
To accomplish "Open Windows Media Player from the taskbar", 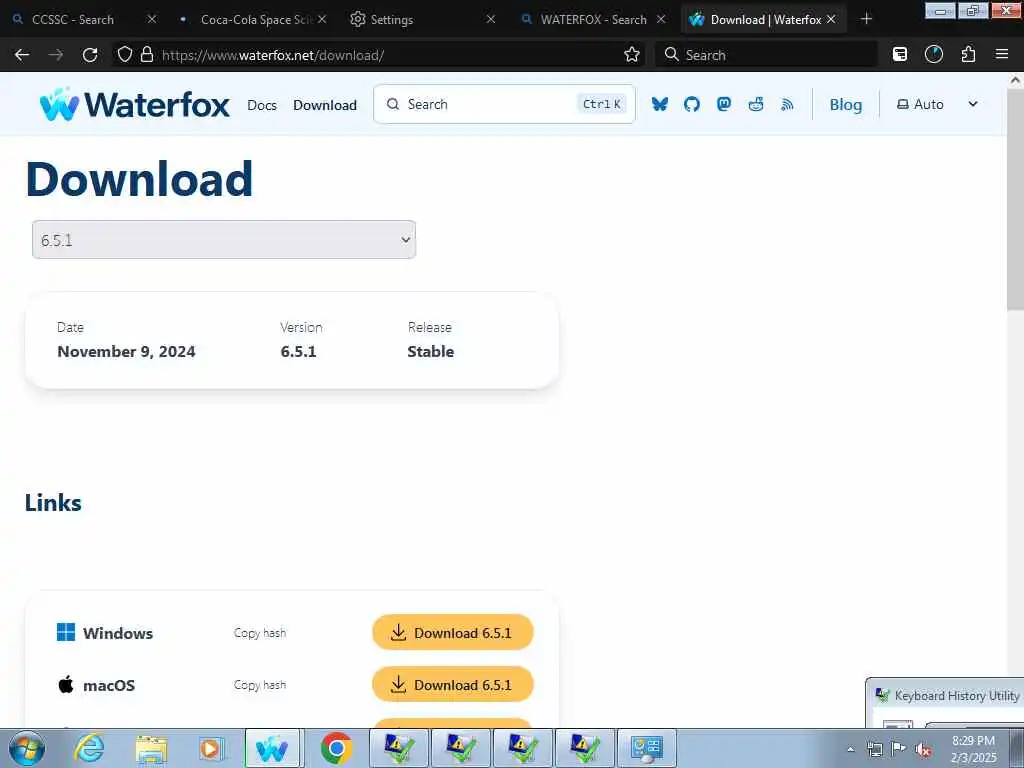I will [211, 748].
